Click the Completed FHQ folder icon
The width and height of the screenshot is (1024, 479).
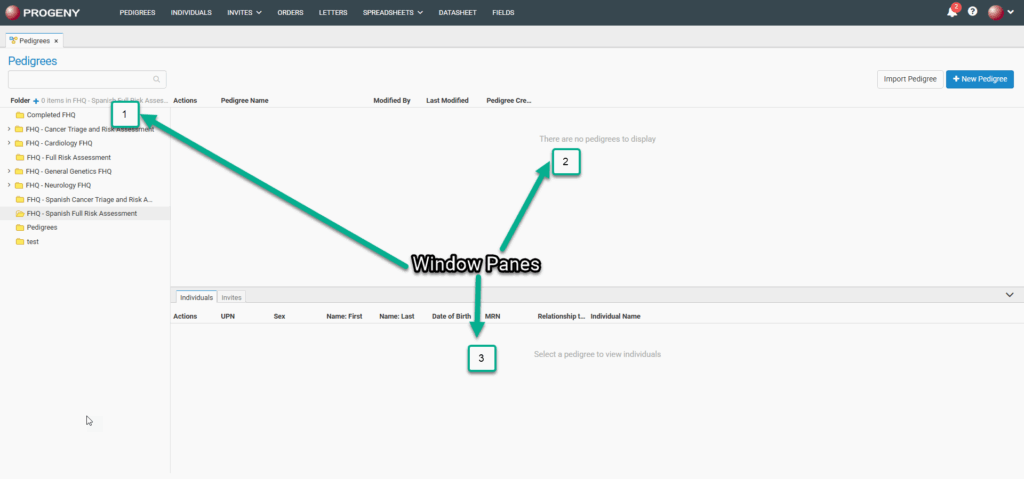pos(20,115)
